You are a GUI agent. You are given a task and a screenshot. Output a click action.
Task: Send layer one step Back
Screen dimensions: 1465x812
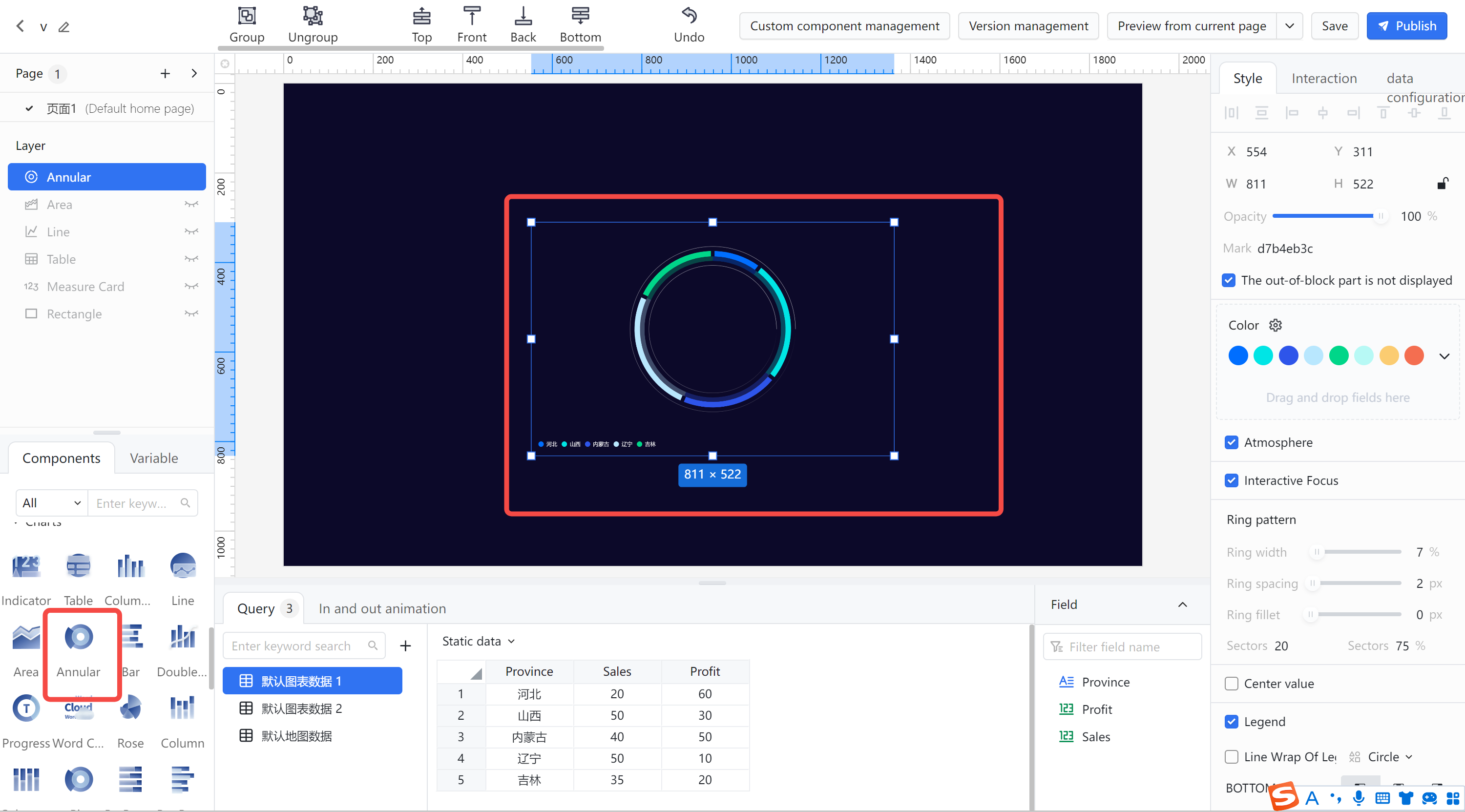click(x=523, y=25)
